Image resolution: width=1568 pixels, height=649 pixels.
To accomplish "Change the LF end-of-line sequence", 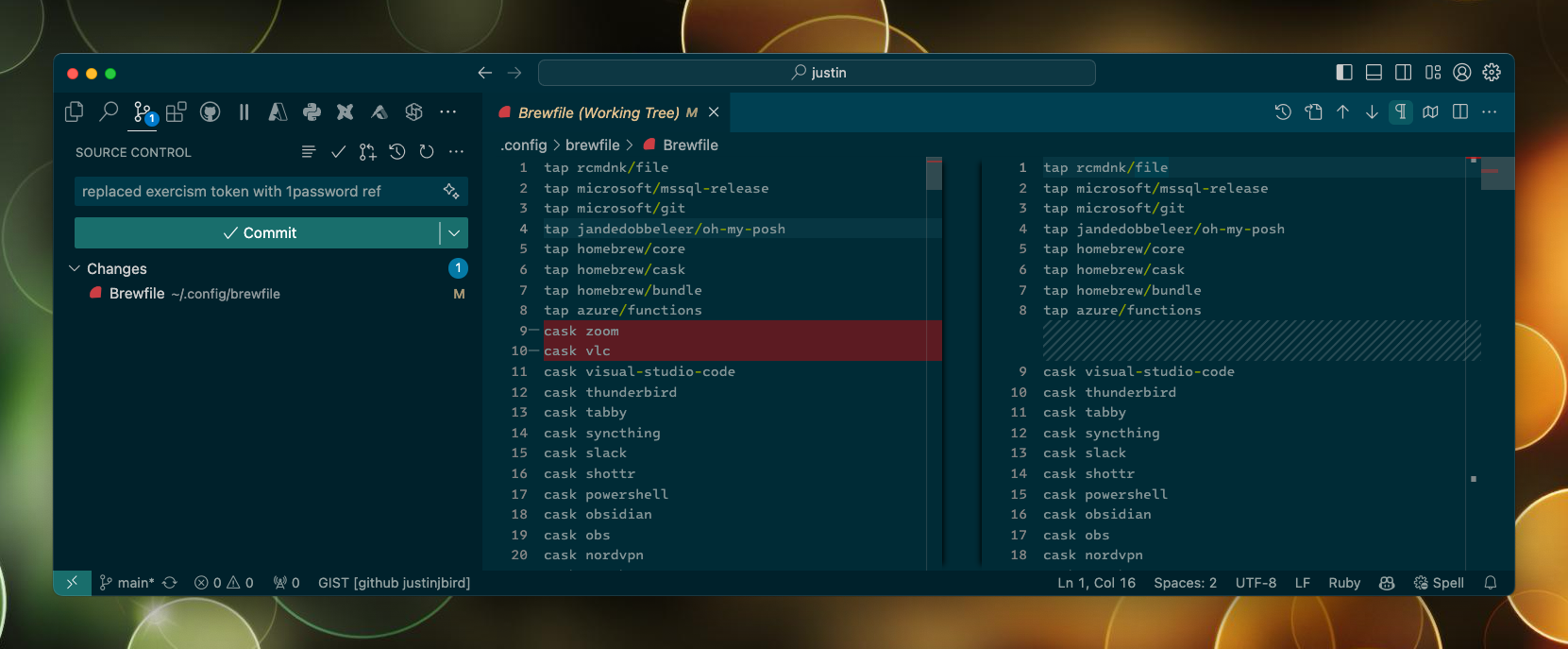I will click(1303, 583).
